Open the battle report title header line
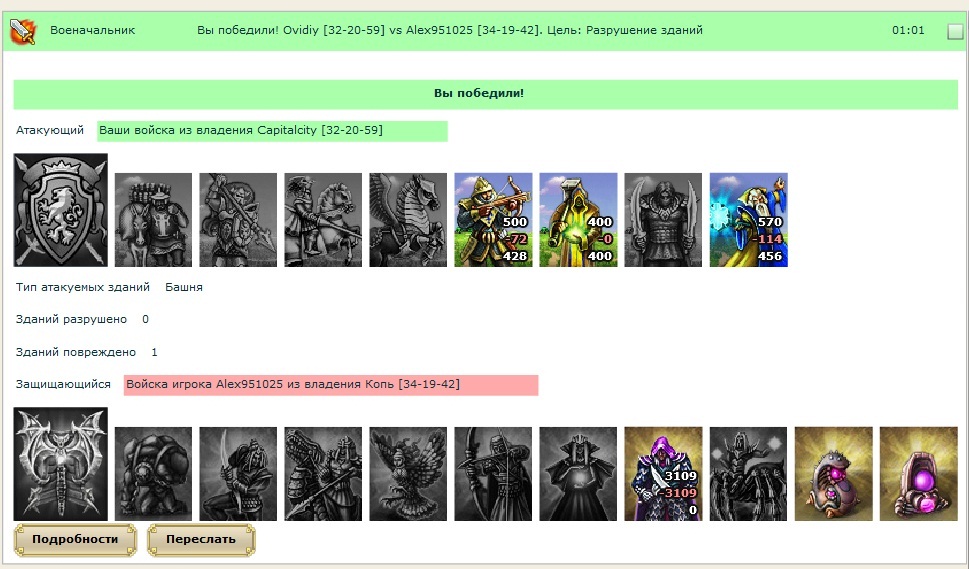The height and width of the screenshot is (569, 969). 450,30
